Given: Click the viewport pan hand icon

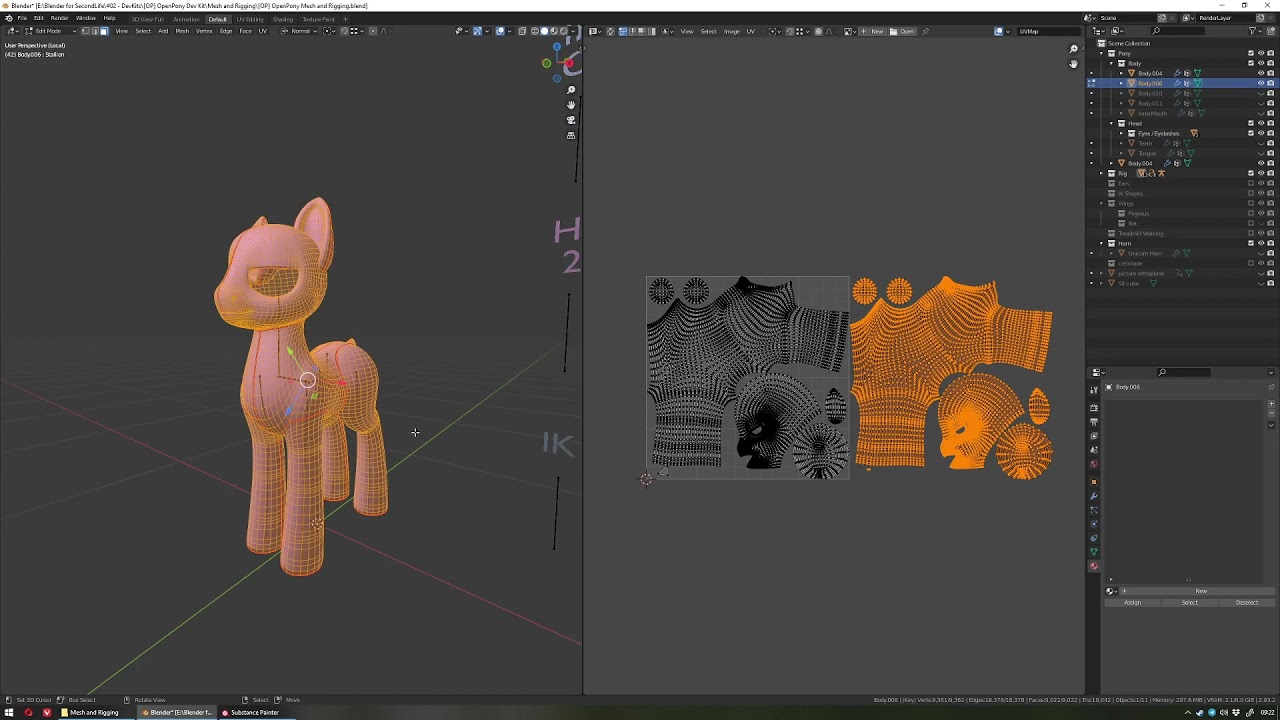Looking at the screenshot, I should coord(571,105).
